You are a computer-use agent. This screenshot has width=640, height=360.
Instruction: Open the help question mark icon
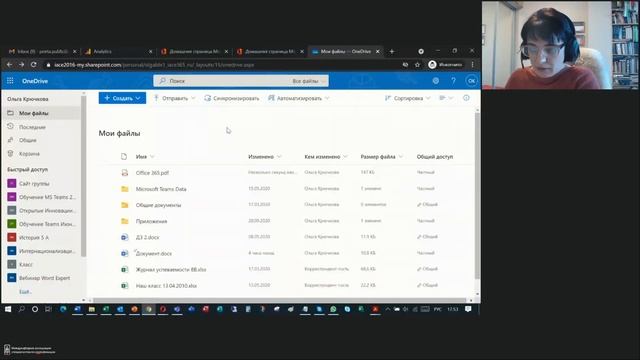(x=453, y=81)
